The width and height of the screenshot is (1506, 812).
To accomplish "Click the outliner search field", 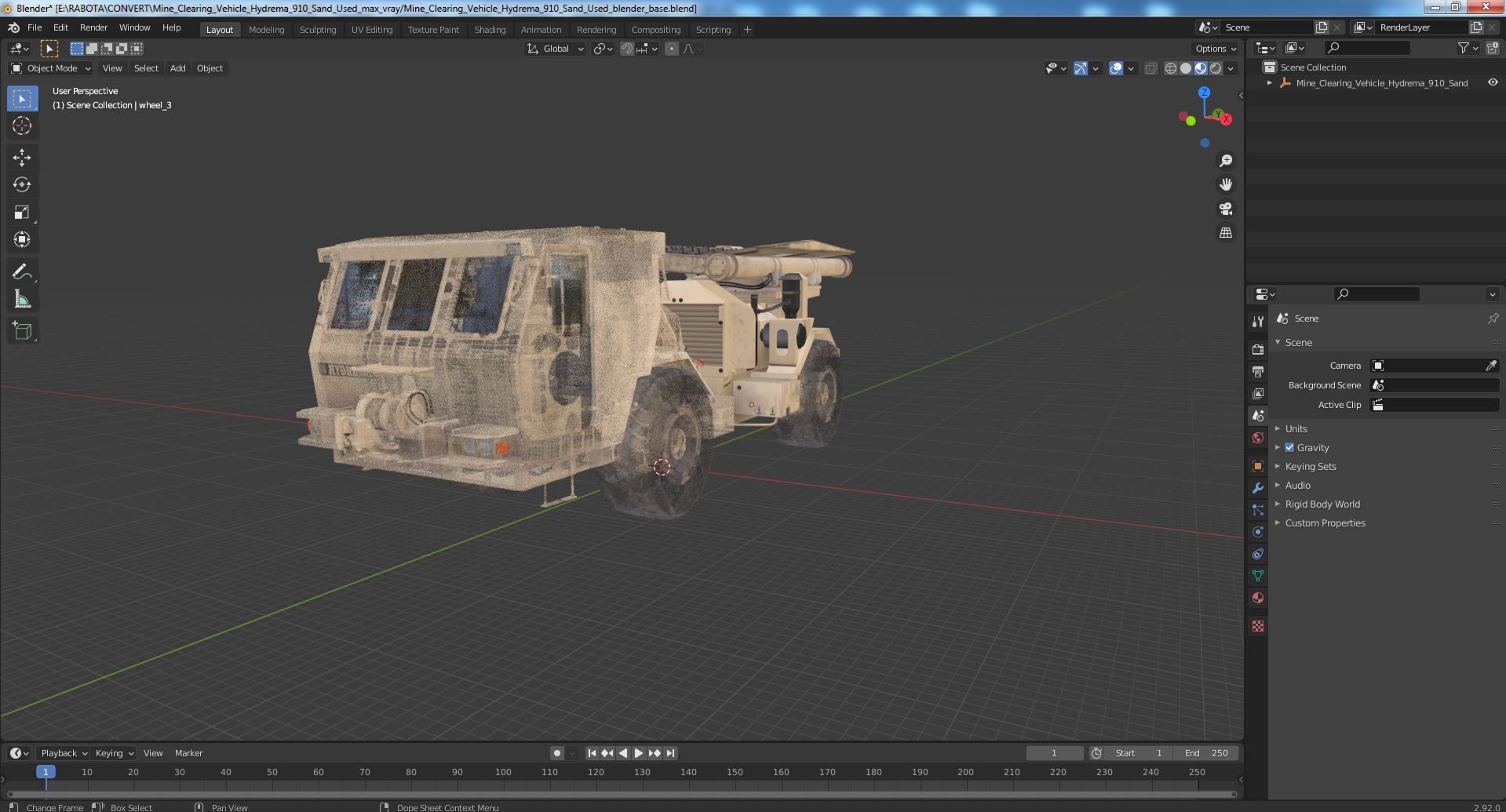I will coord(1366,49).
